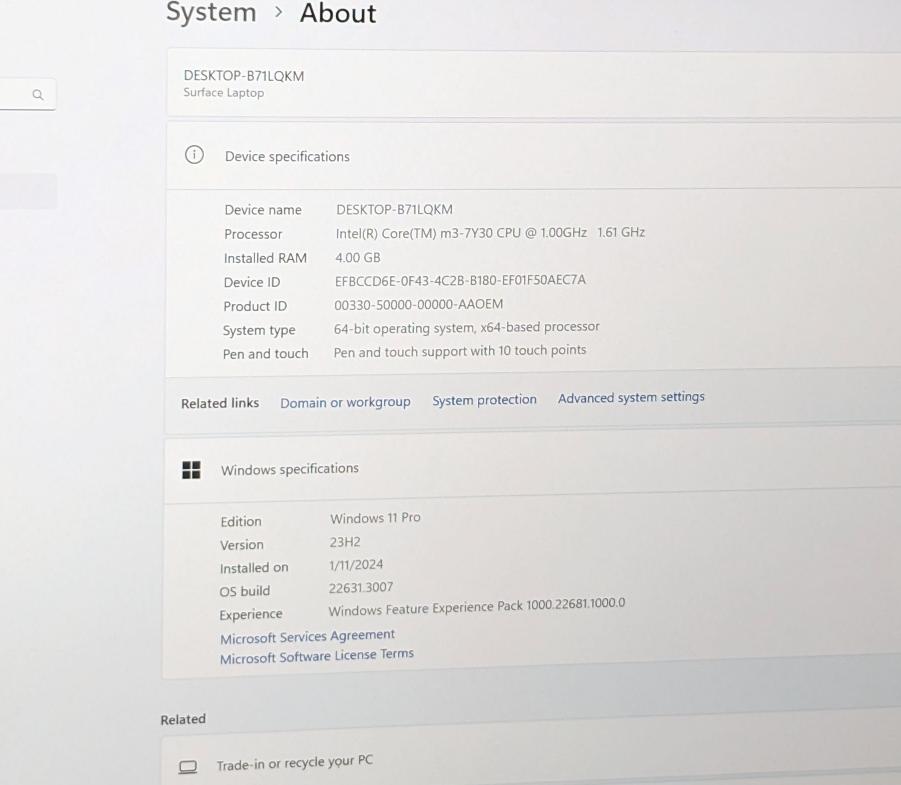
Task: Click the laptop icon beside Trade-in
Action: (188, 767)
